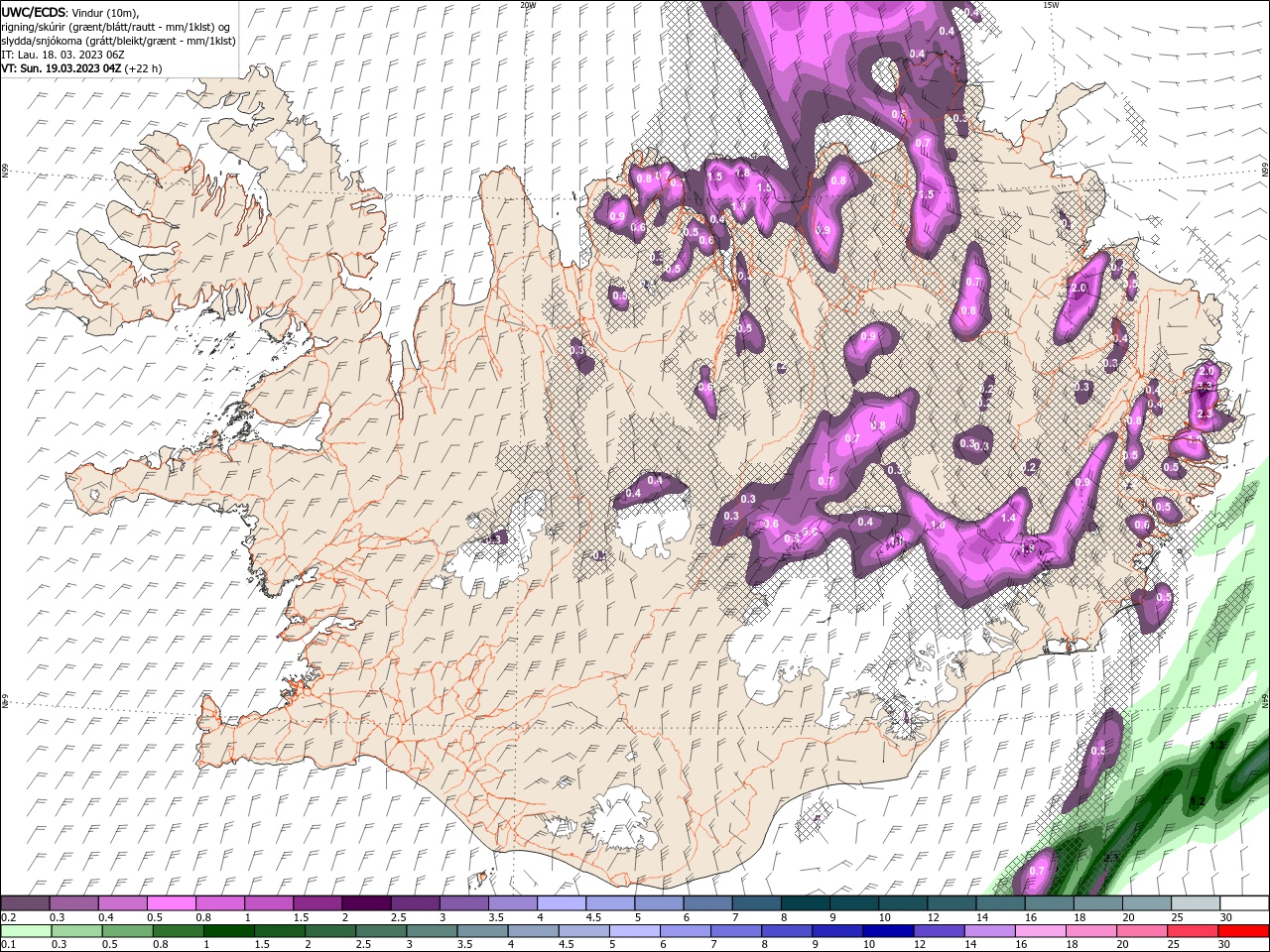Select the white 30 swatch in snow scale
The width and height of the screenshot is (1270, 952).
coord(1242,903)
